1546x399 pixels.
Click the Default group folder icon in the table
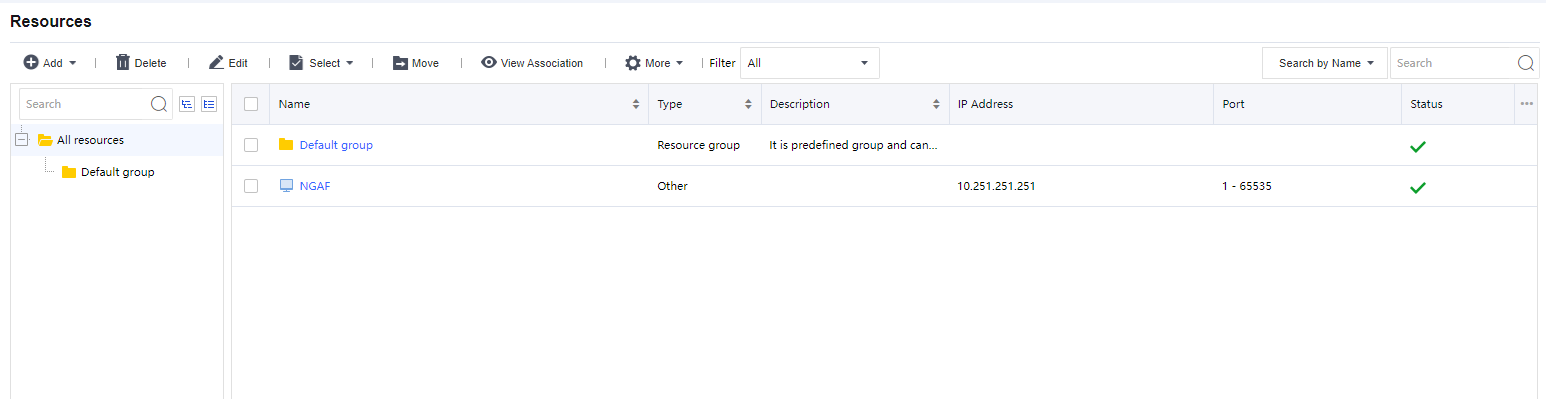(286, 145)
